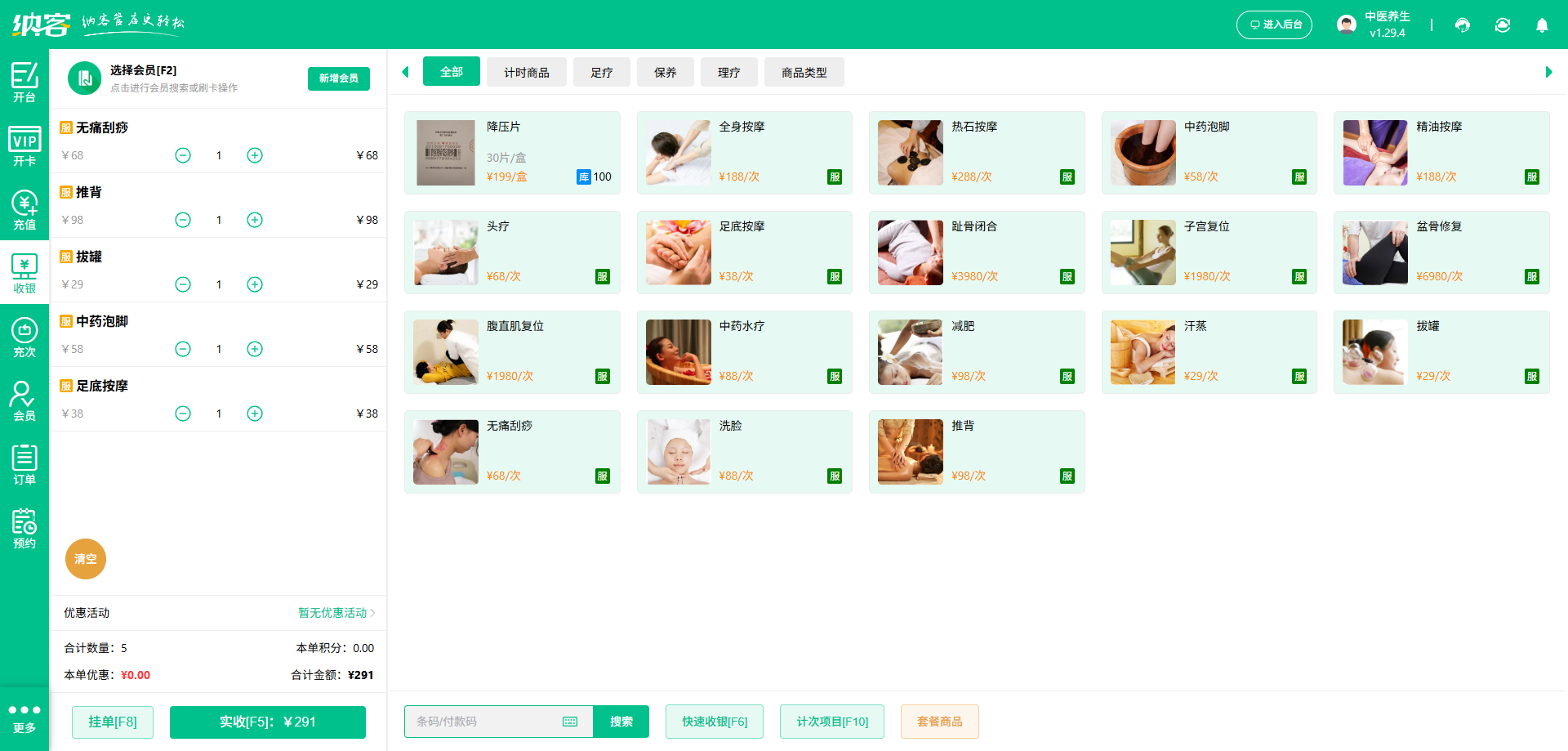This screenshot has width=1568, height=751.
Task: Click the 新增会员 button
Action: point(338,78)
